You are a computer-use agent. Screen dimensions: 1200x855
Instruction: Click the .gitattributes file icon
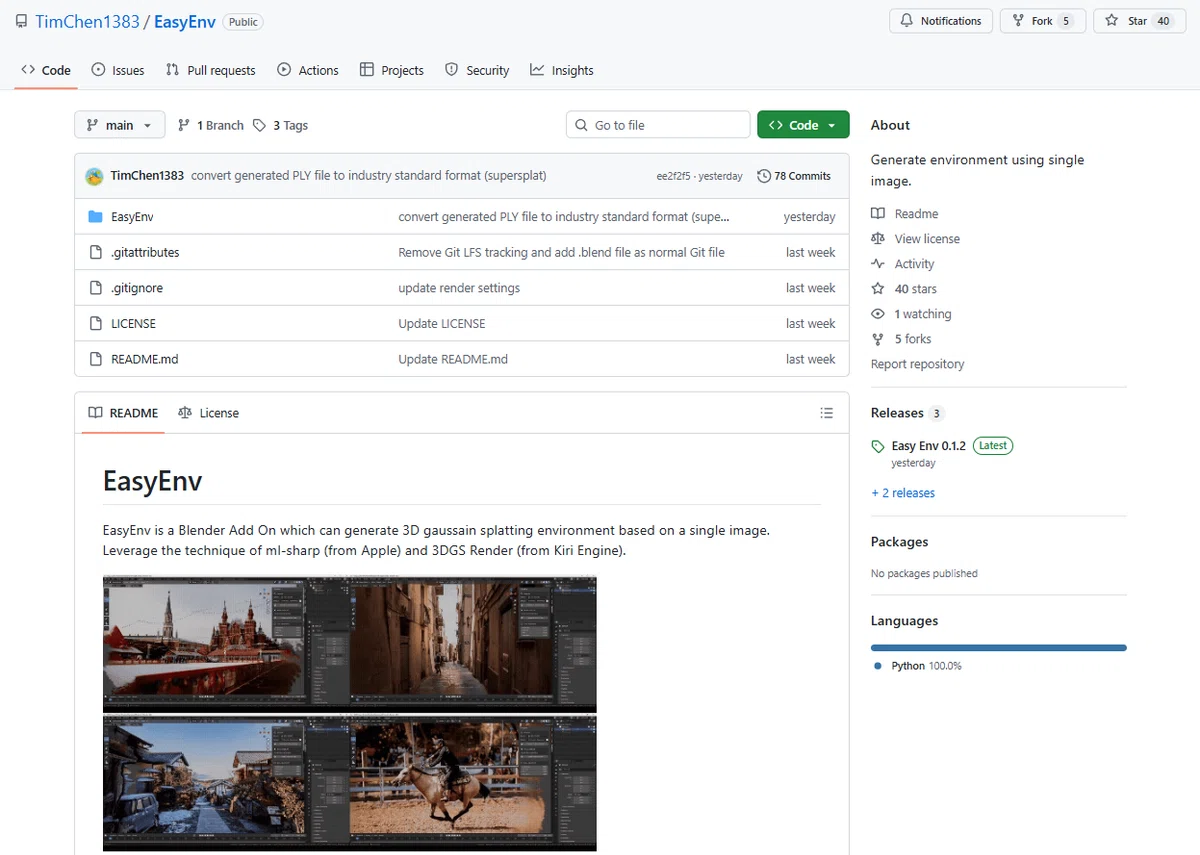pyautogui.click(x=96, y=252)
